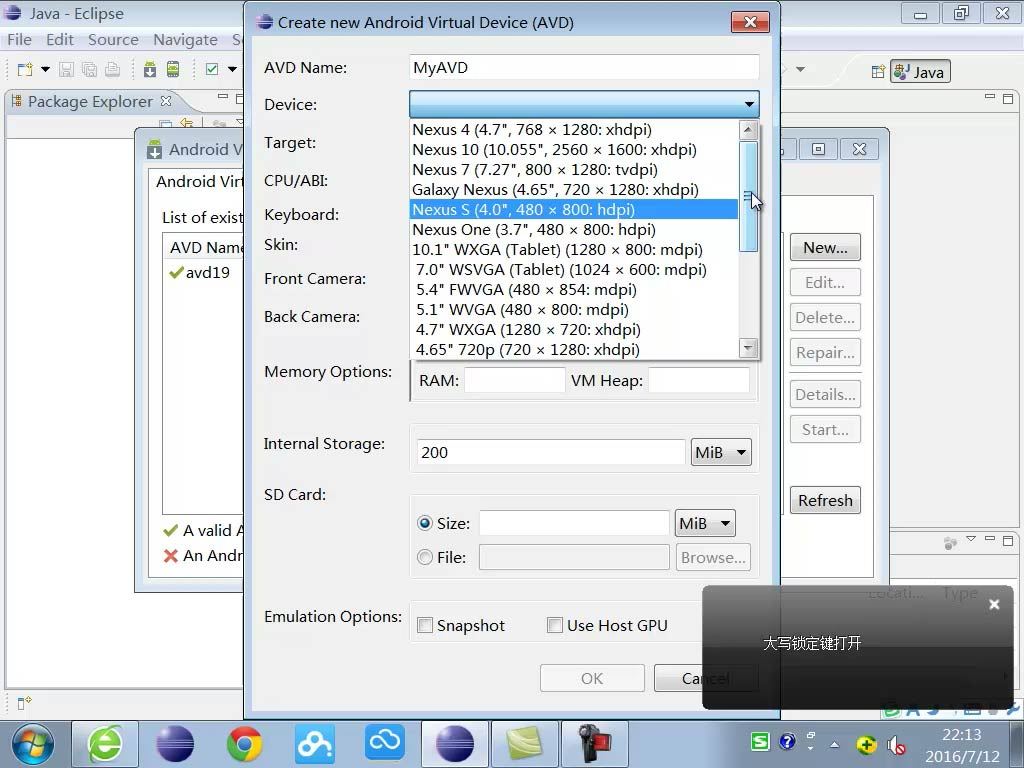Click the blue question mark tray icon
The image size is (1024, 768).
788,741
